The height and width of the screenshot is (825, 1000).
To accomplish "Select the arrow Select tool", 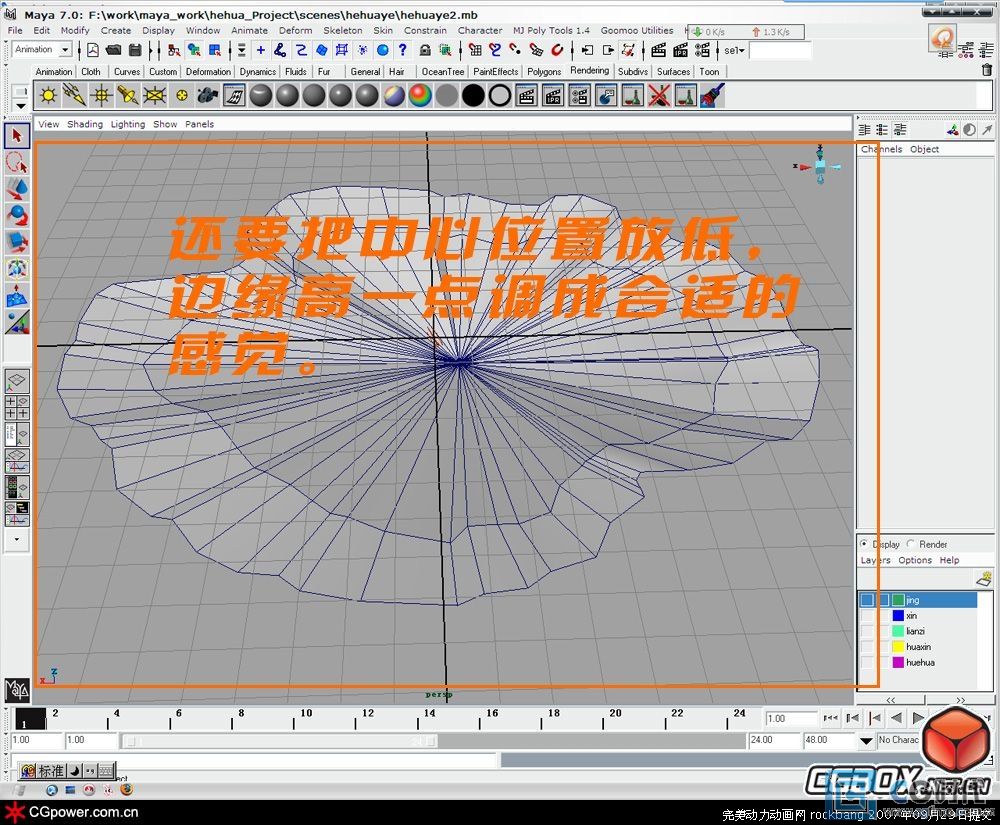I will click(x=17, y=135).
